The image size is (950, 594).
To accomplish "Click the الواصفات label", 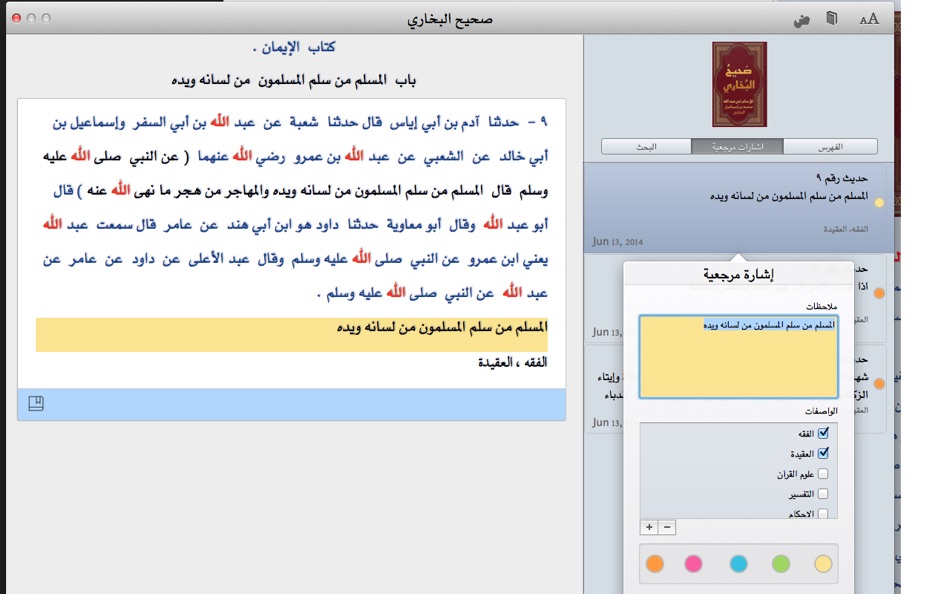I will click(821, 411).
